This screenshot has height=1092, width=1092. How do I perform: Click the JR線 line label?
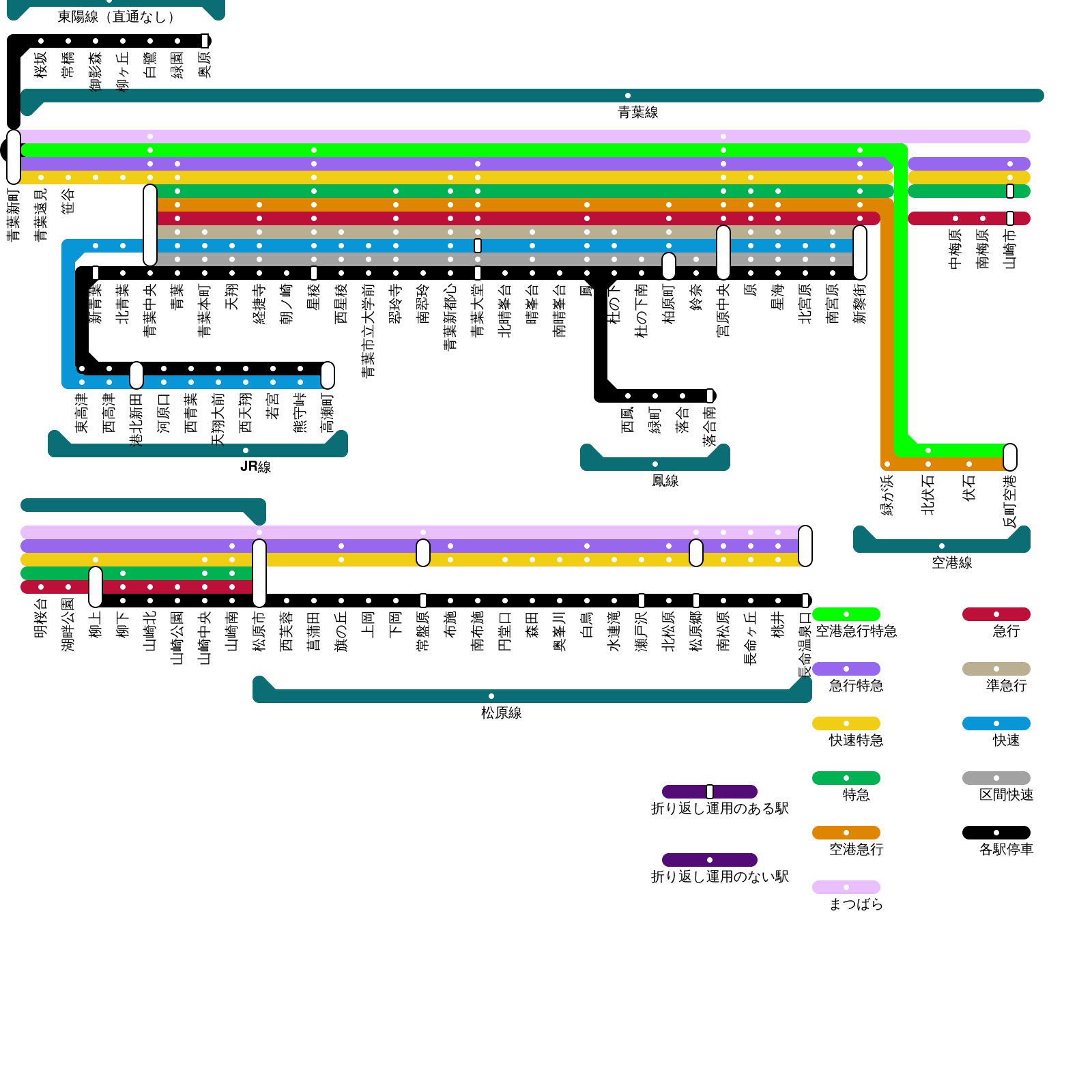point(255,467)
